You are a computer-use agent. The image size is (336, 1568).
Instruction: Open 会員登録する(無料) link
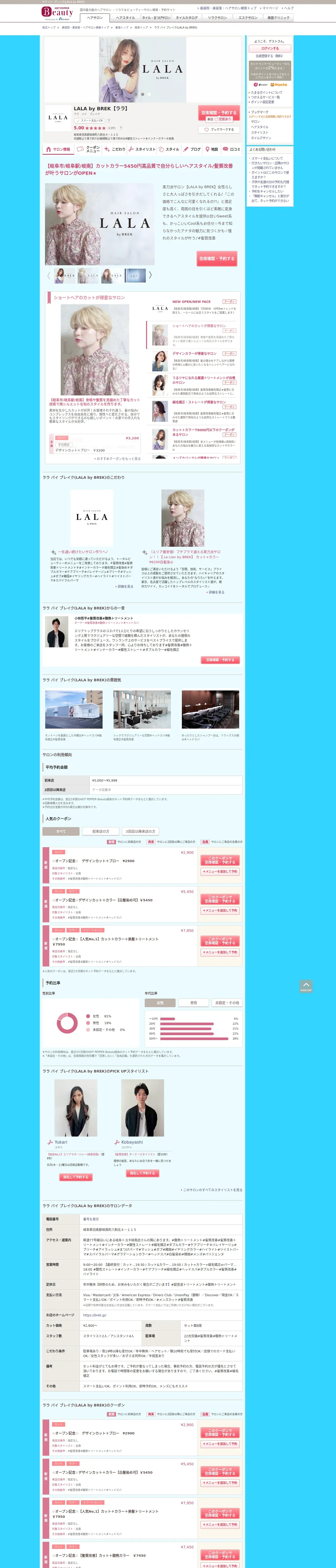[269, 56]
